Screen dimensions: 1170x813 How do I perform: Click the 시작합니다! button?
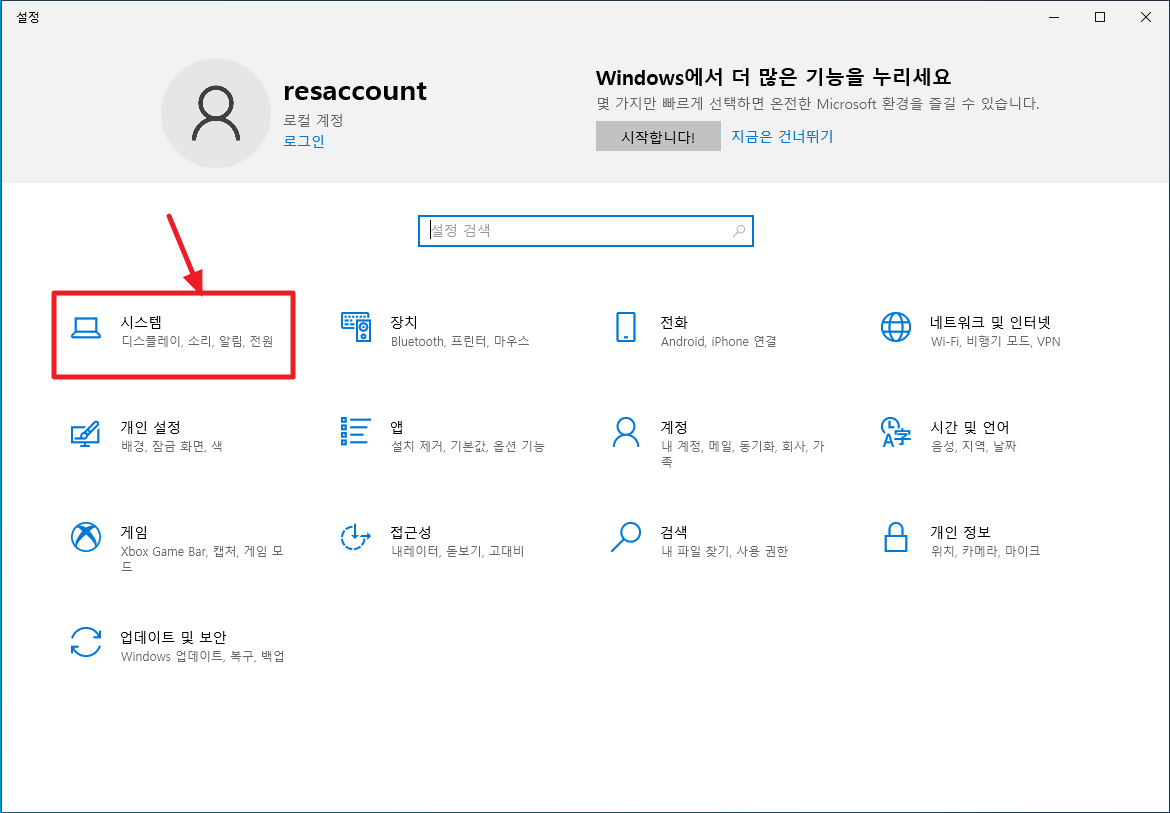pyautogui.click(x=658, y=136)
